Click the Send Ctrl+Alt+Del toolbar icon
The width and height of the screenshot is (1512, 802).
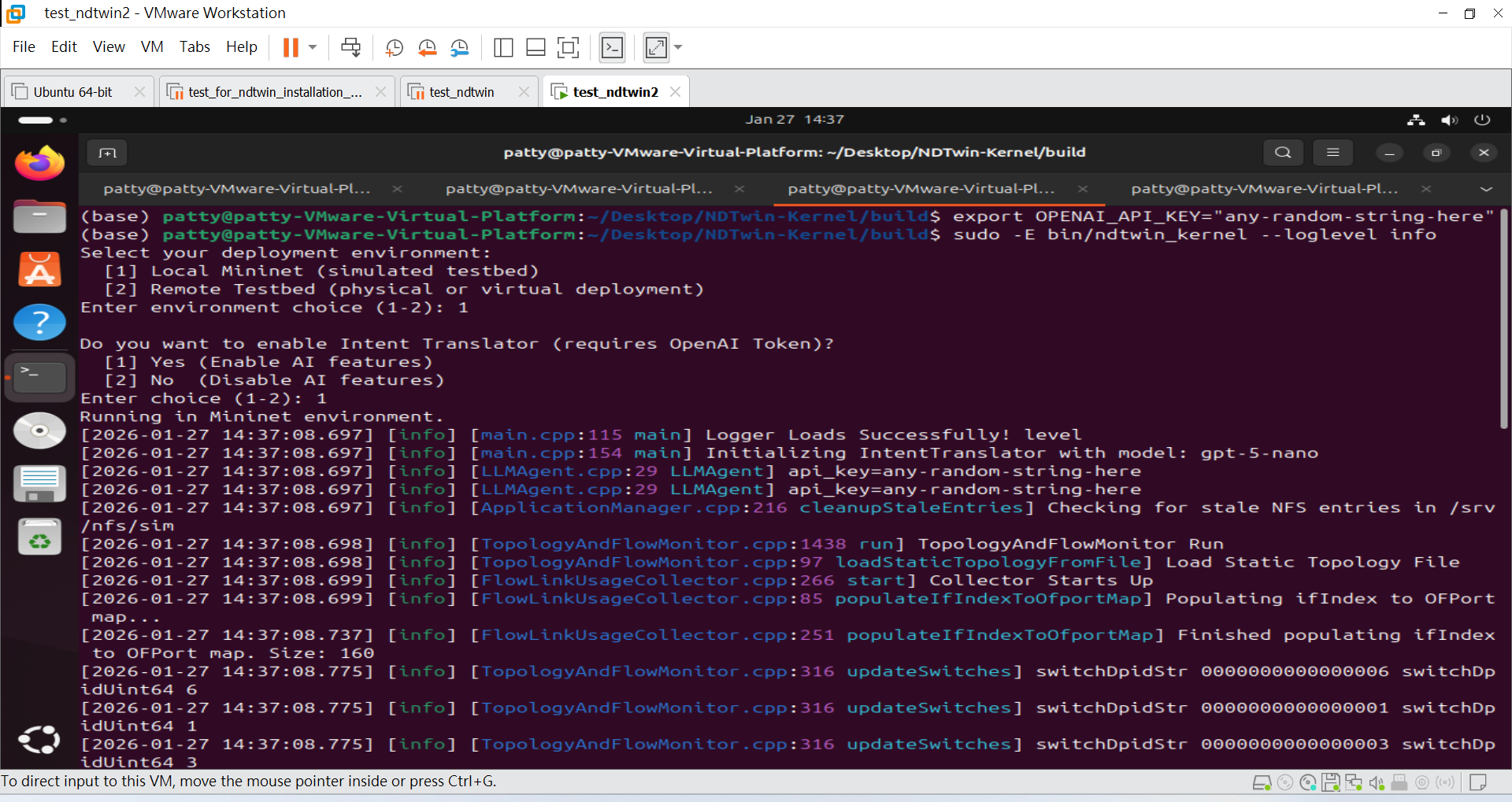(350, 48)
